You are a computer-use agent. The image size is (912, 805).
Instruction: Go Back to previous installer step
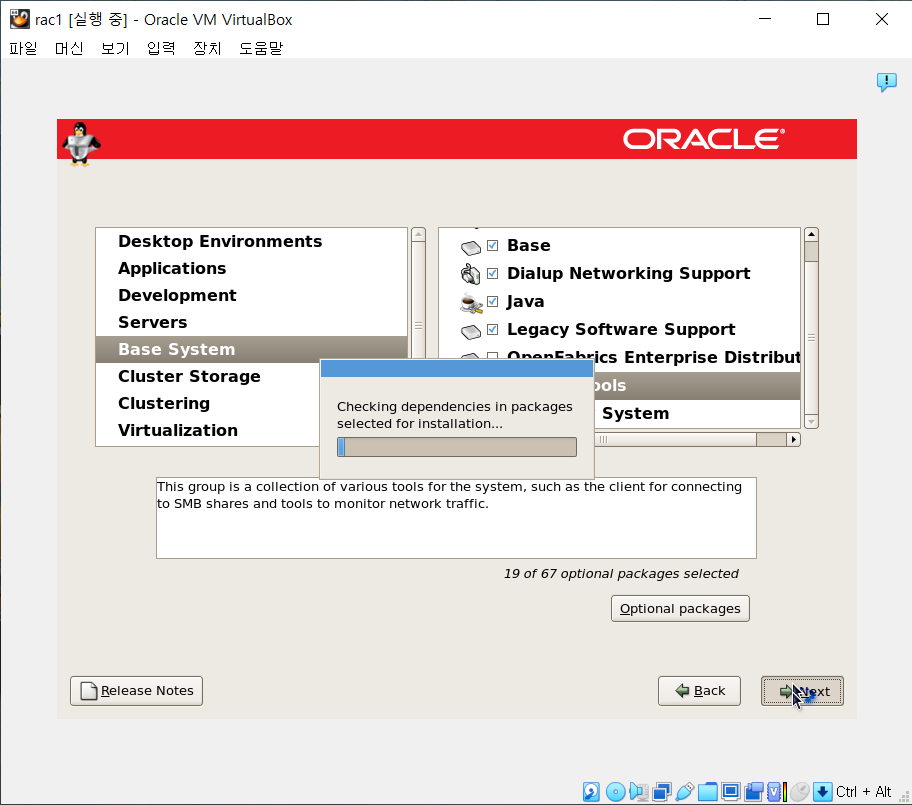click(699, 691)
